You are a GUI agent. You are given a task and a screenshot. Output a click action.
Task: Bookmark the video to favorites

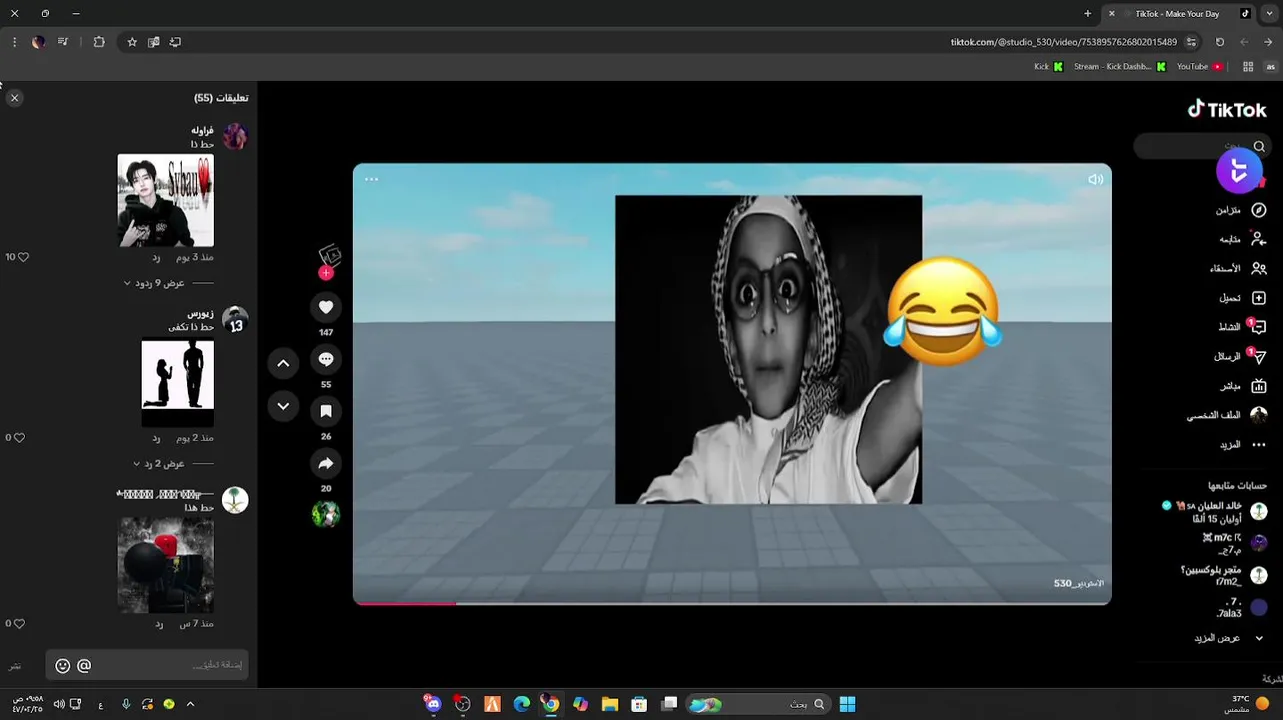click(x=326, y=411)
